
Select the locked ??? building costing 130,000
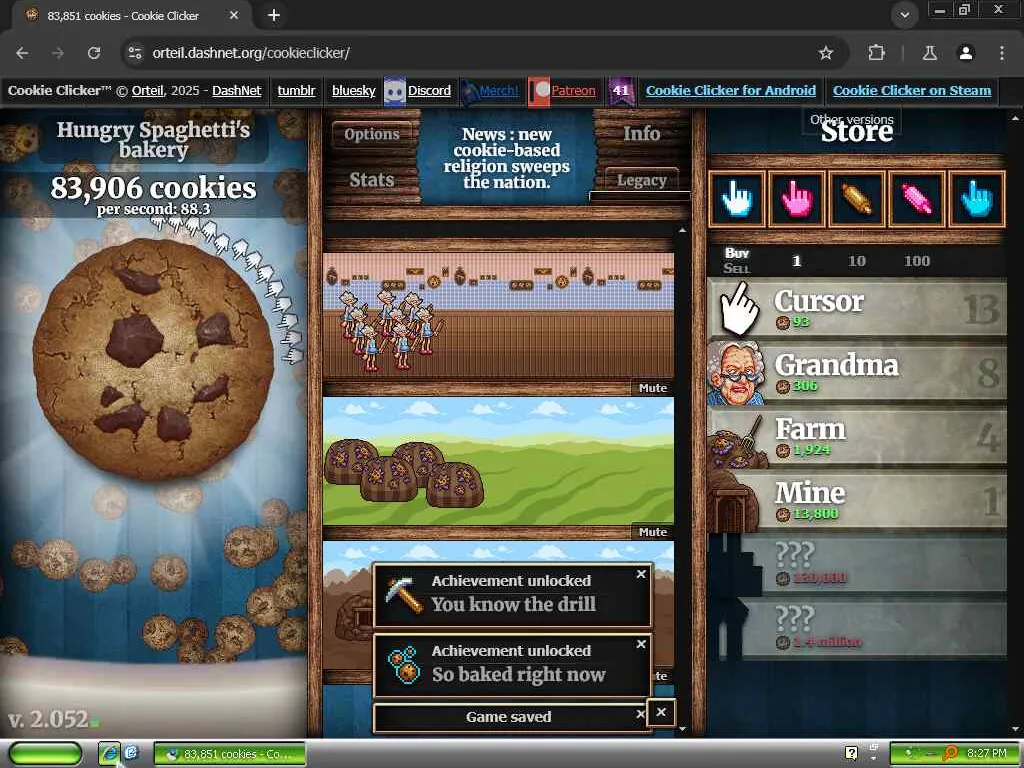click(x=857, y=564)
